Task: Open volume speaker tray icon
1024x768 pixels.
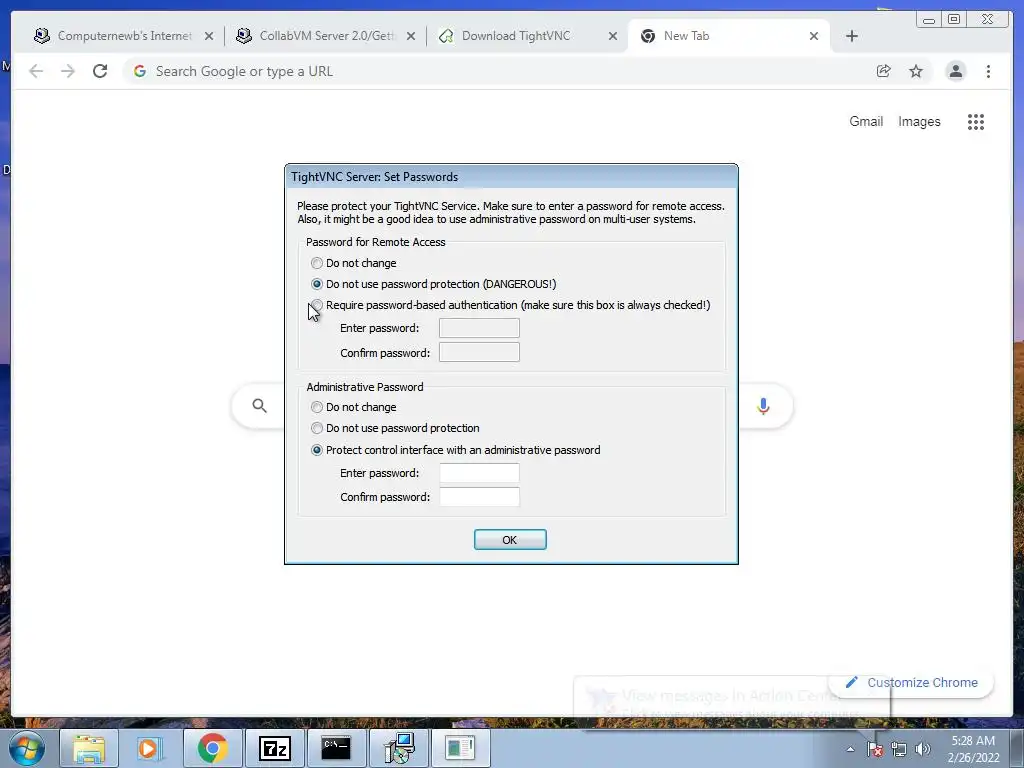Action: [923, 749]
